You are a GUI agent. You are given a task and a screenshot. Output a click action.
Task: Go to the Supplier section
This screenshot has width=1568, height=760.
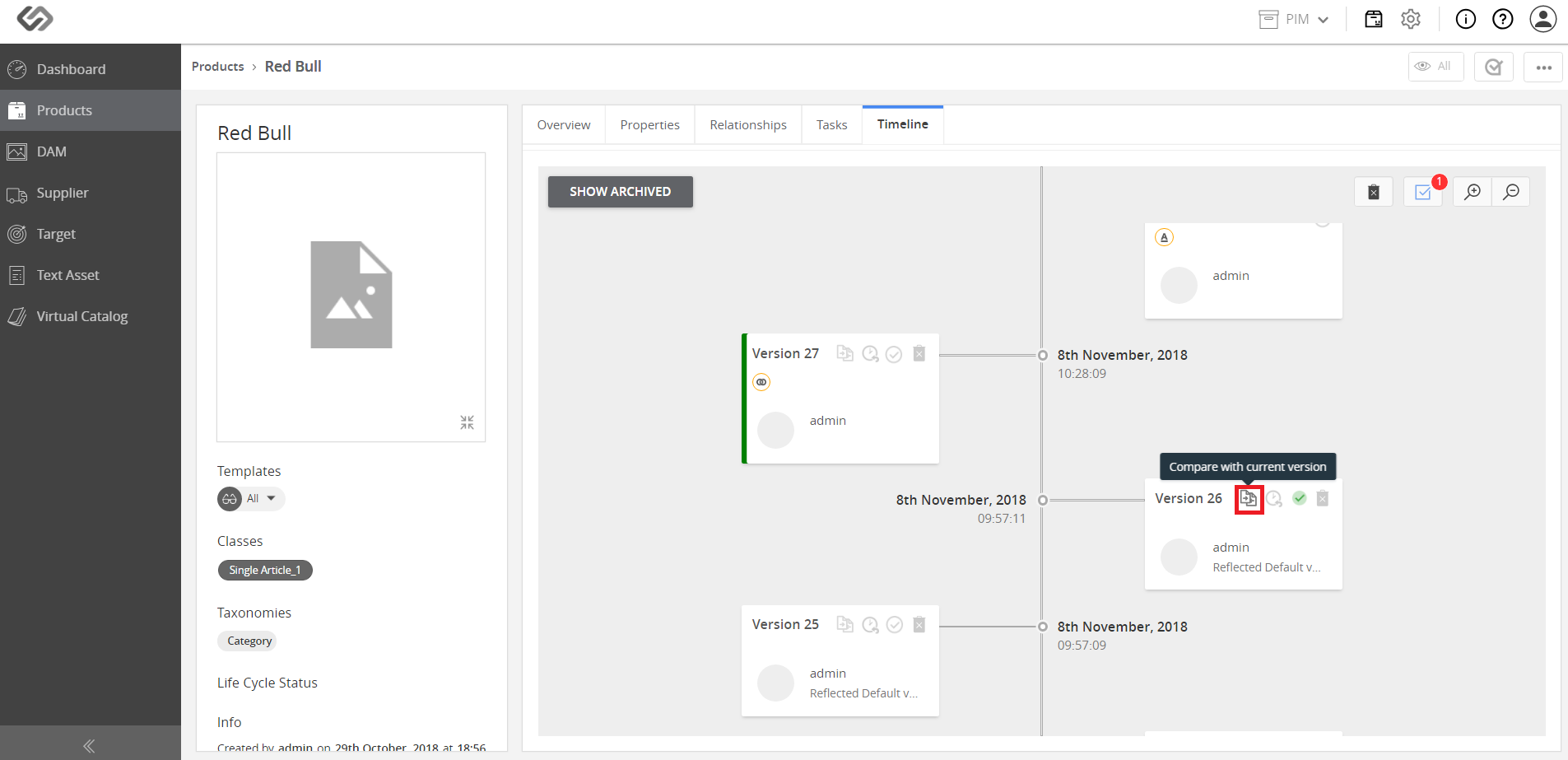point(91,193)
